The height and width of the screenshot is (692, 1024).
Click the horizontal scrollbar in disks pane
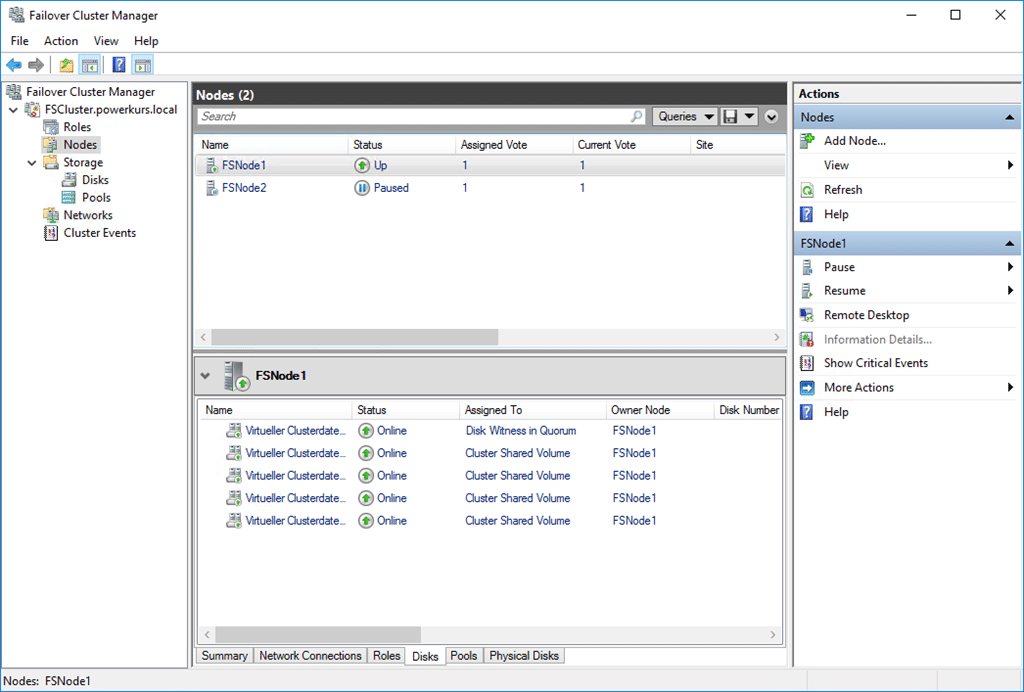(318, 634)
